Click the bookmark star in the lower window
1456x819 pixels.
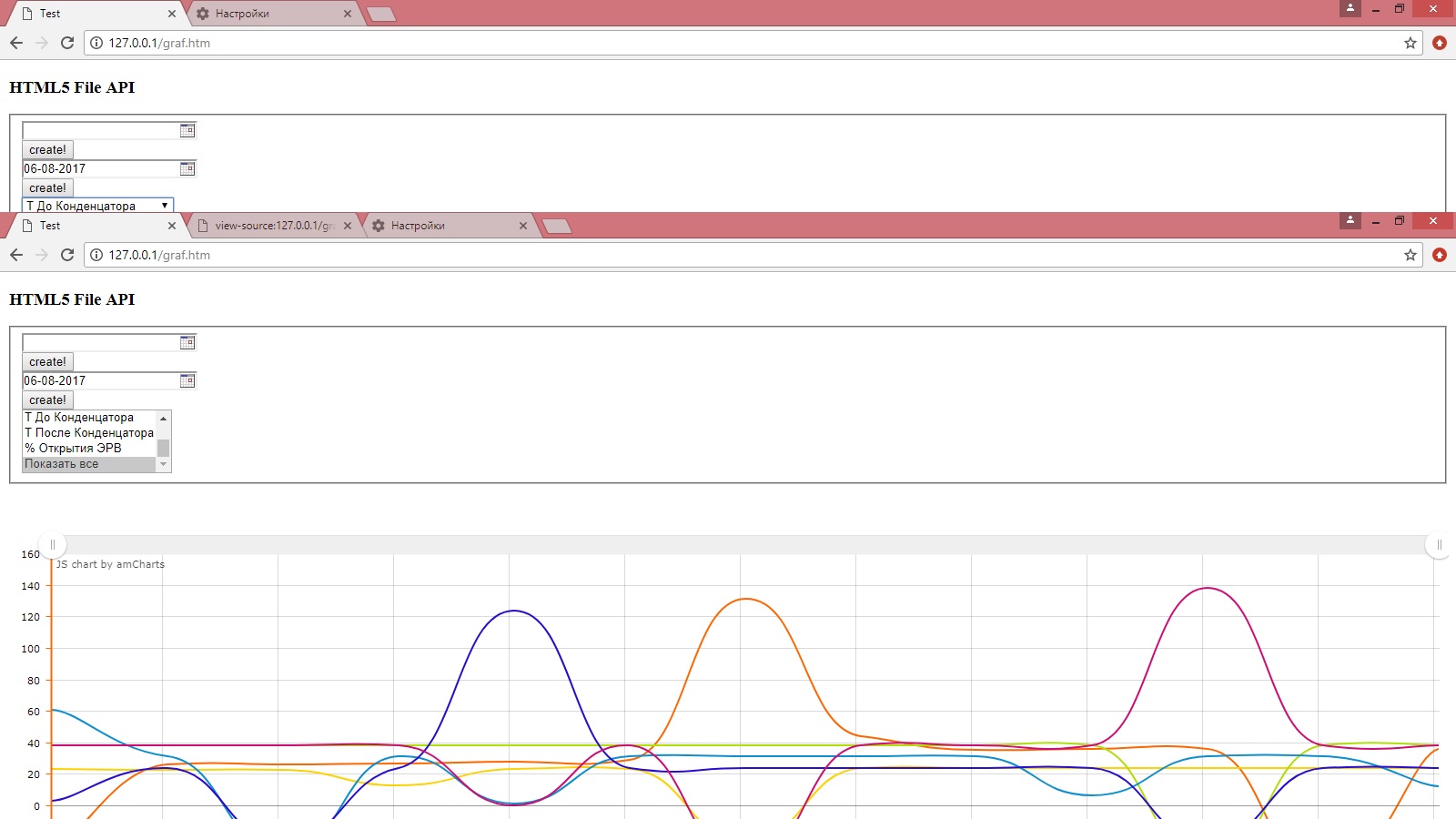1410,255
